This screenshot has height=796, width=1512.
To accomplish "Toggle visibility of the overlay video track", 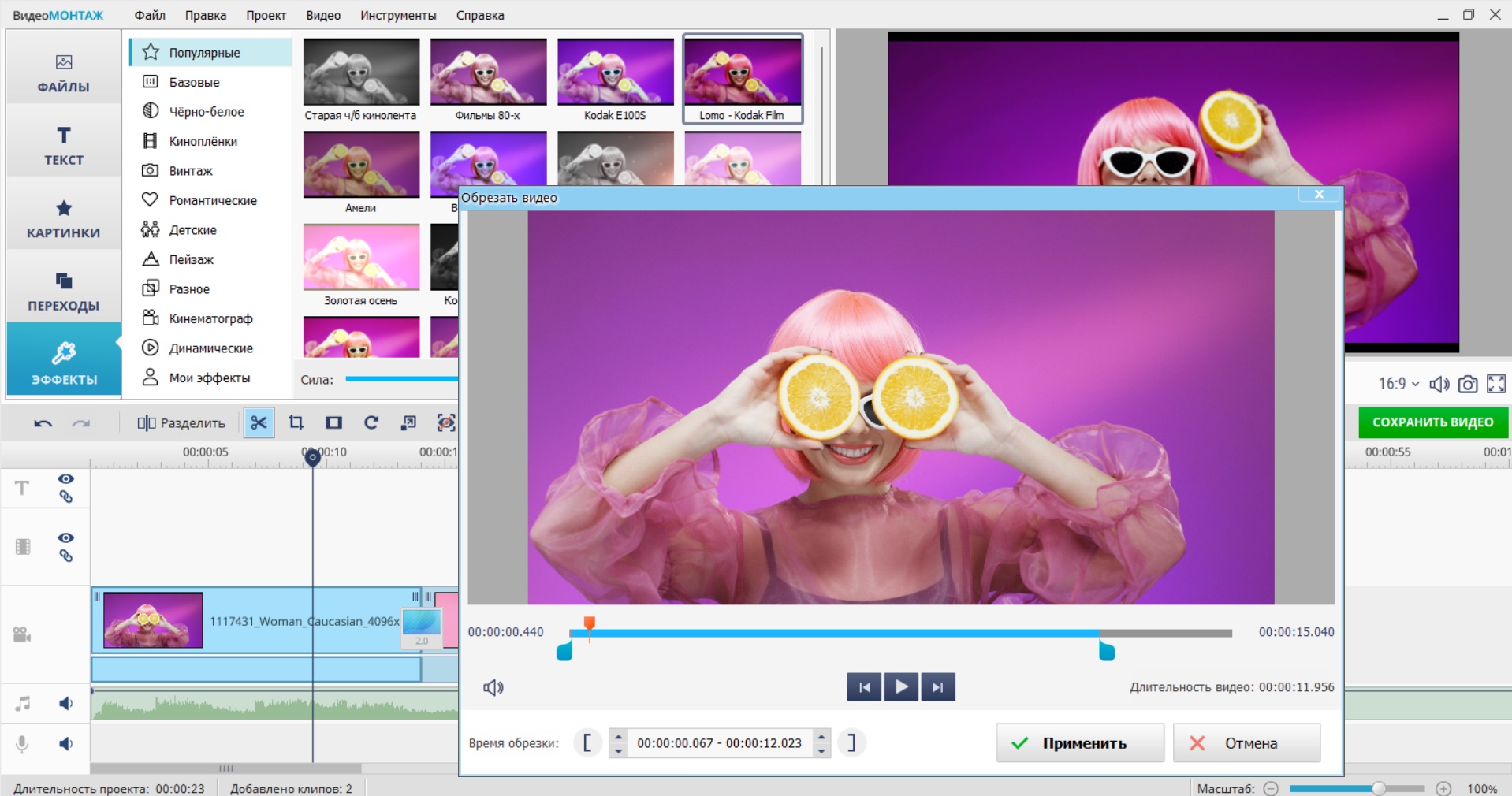I will pos(66,537).
